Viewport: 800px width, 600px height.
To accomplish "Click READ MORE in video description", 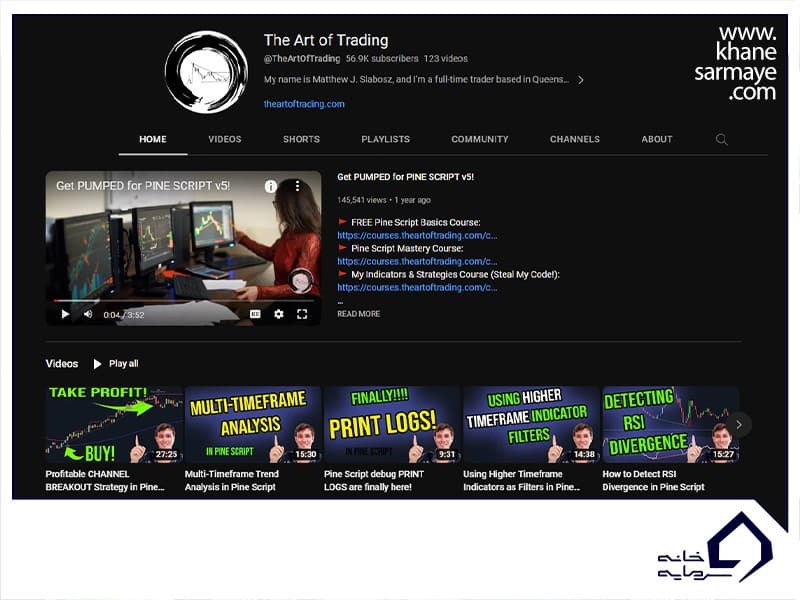I will point(359,314).
